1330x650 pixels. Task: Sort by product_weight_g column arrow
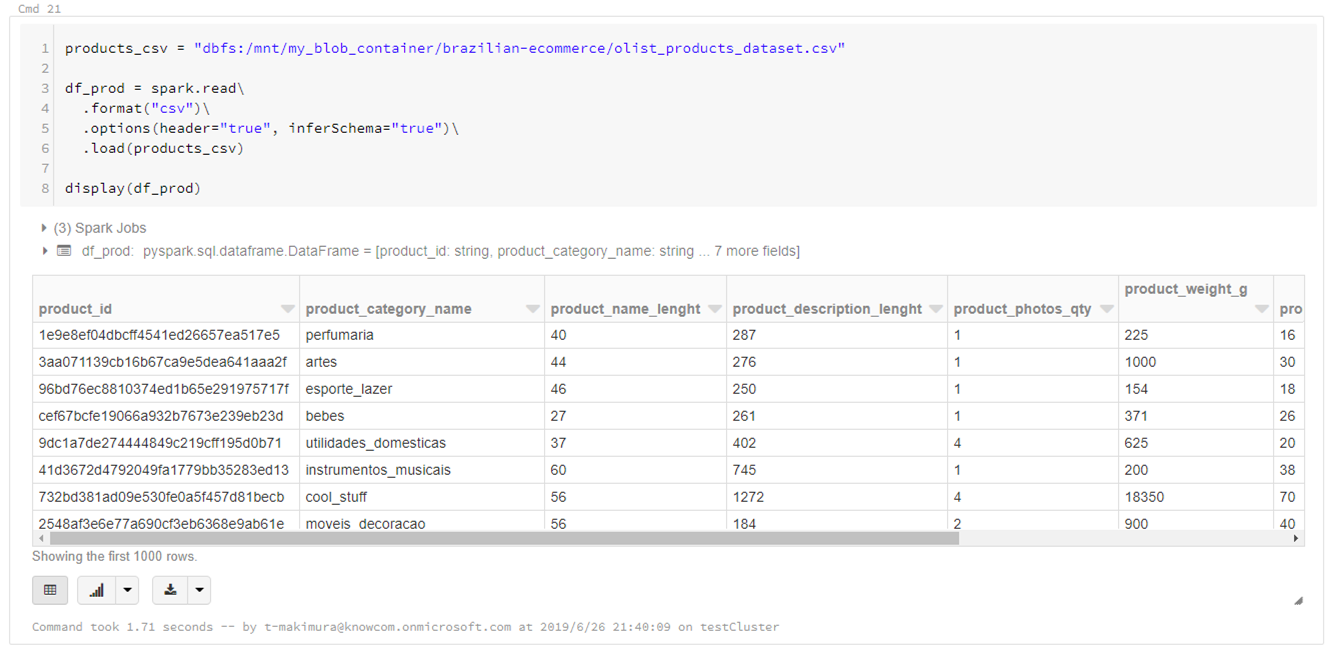1262,309
